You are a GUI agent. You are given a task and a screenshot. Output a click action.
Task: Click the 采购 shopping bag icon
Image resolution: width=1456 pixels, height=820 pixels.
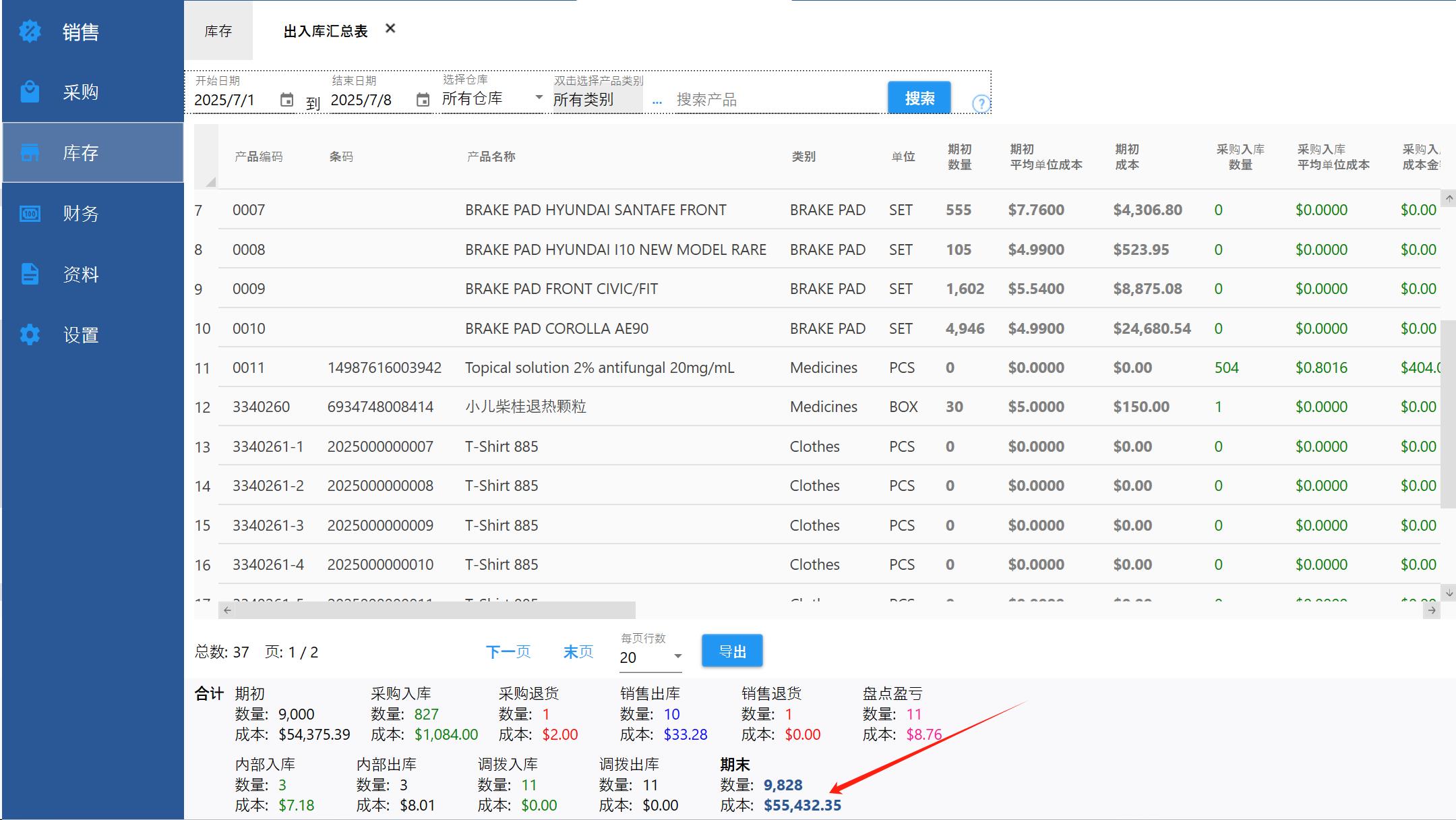point(30,92)
